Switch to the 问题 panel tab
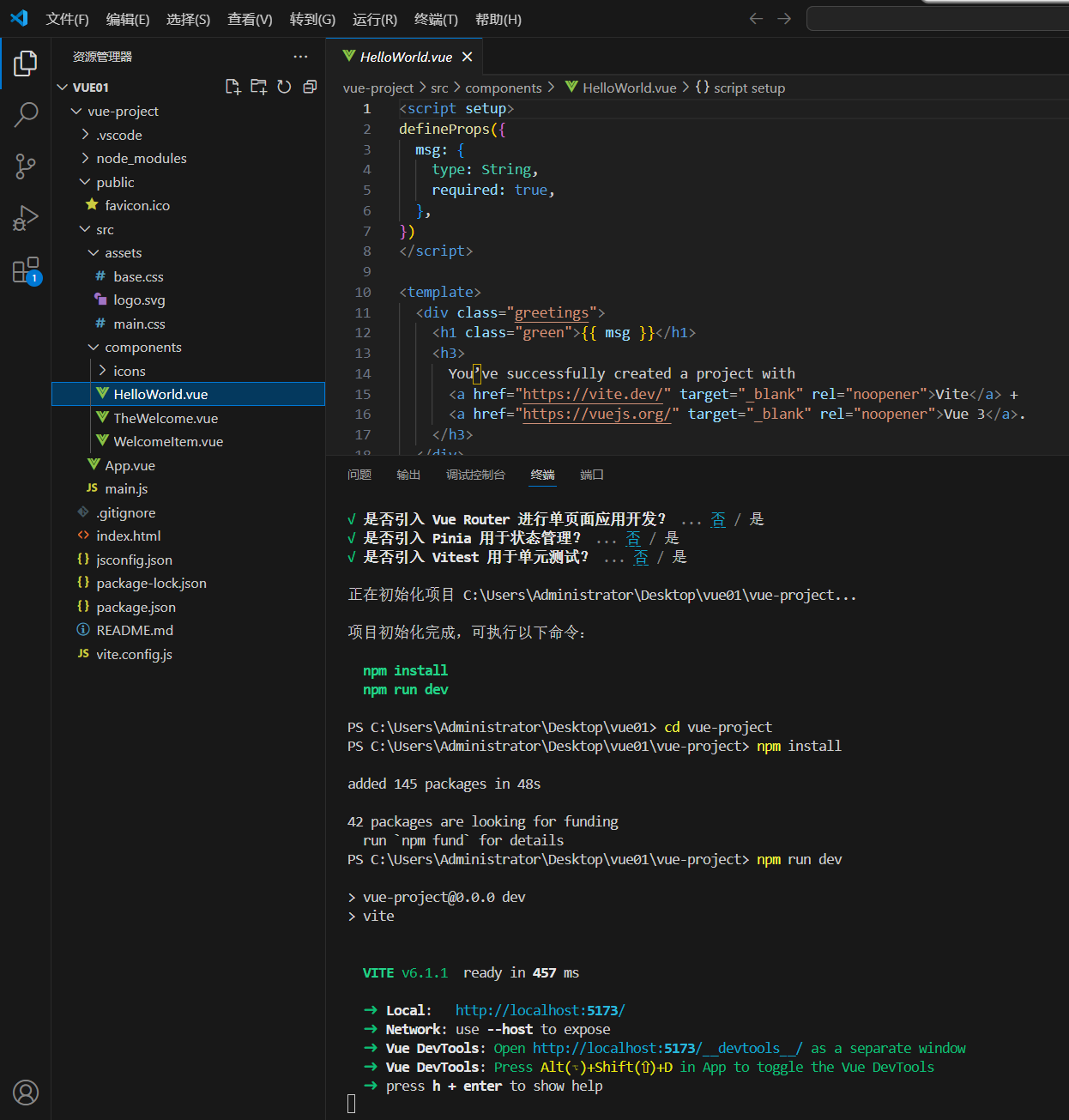 [359, 475]
